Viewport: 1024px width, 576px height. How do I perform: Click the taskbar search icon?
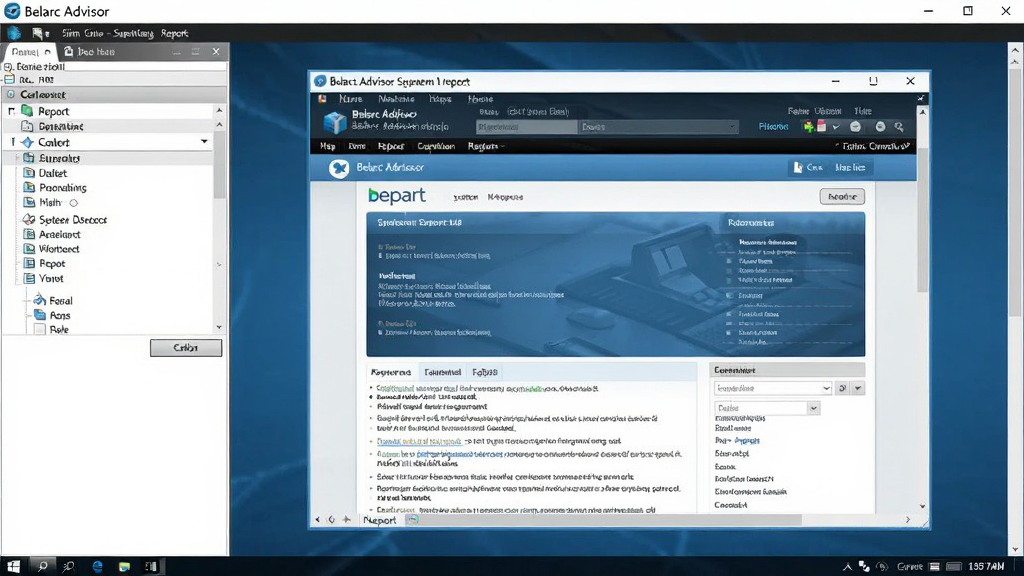click(42, 566)
